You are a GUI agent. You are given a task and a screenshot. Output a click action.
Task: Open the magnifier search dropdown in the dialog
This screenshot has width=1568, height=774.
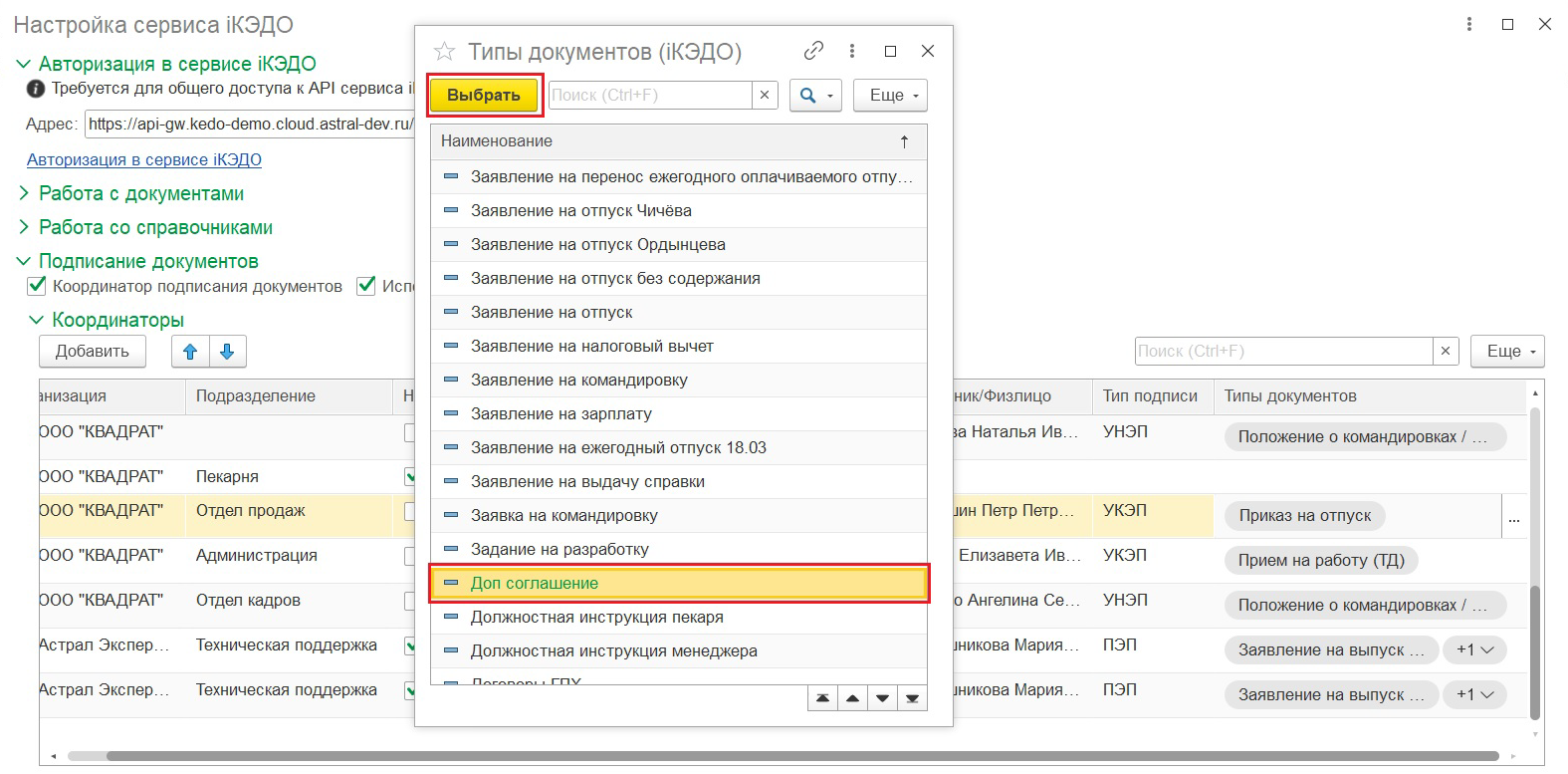pyautogui.click(x=815, y=96)
